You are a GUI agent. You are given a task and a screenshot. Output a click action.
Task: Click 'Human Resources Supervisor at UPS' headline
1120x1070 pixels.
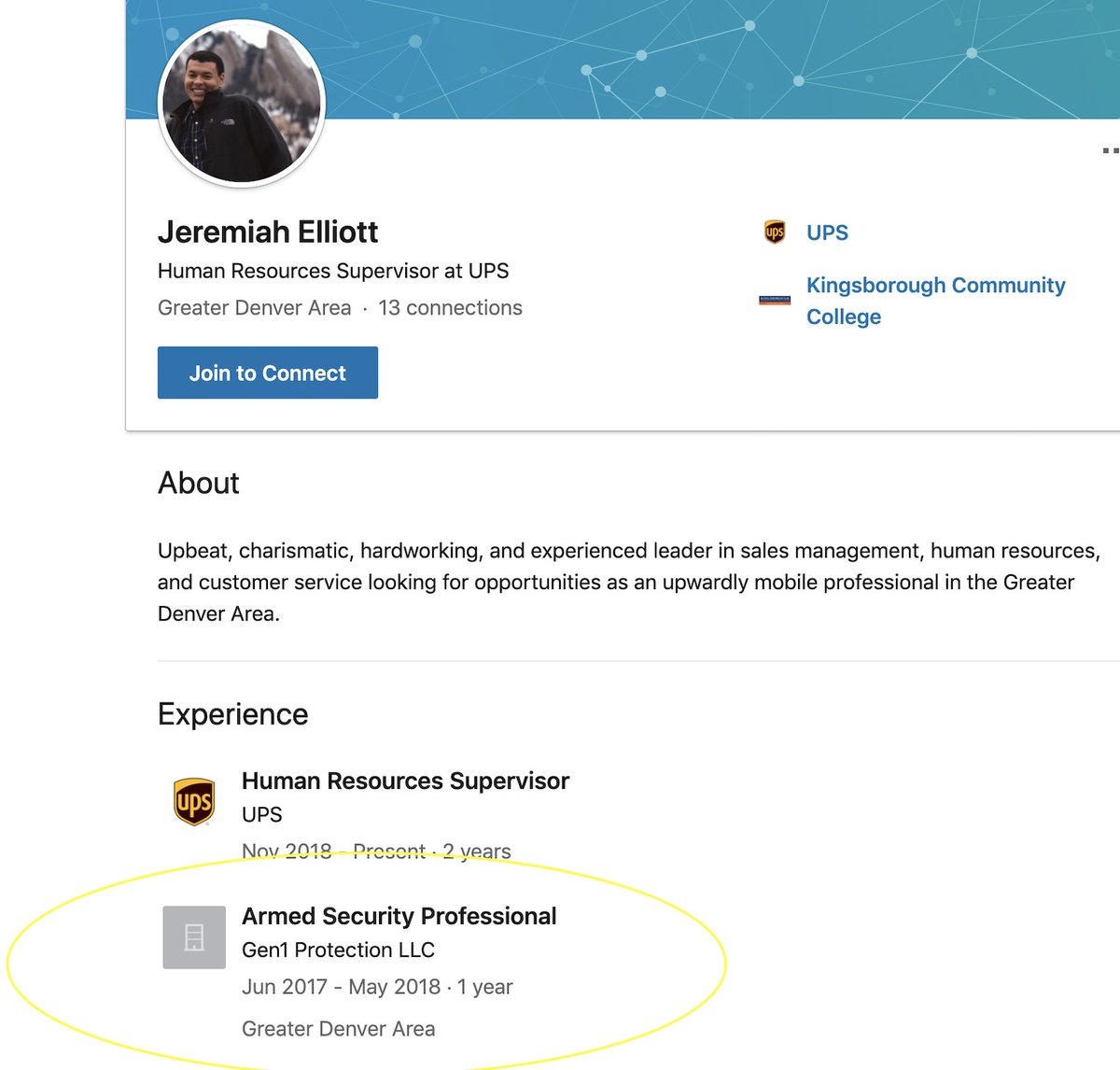click(x=333, y=271)
